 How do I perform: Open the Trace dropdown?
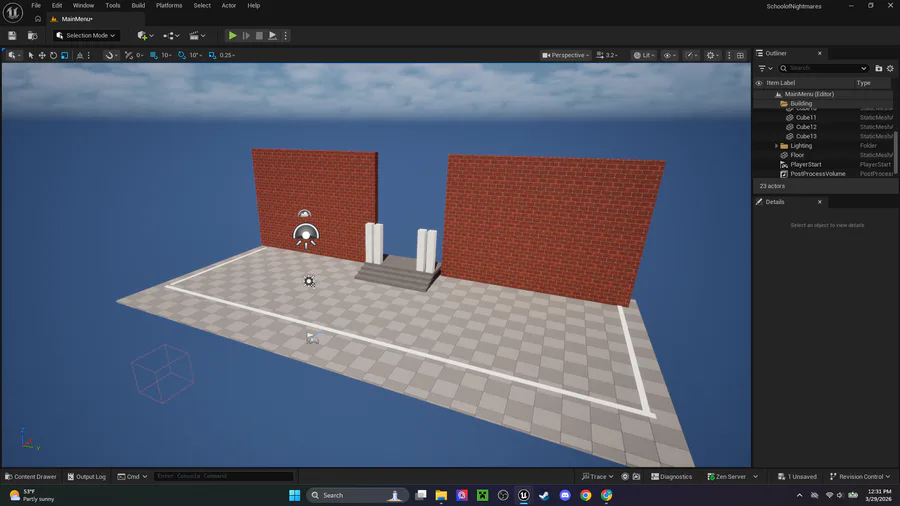click(598, 476)
